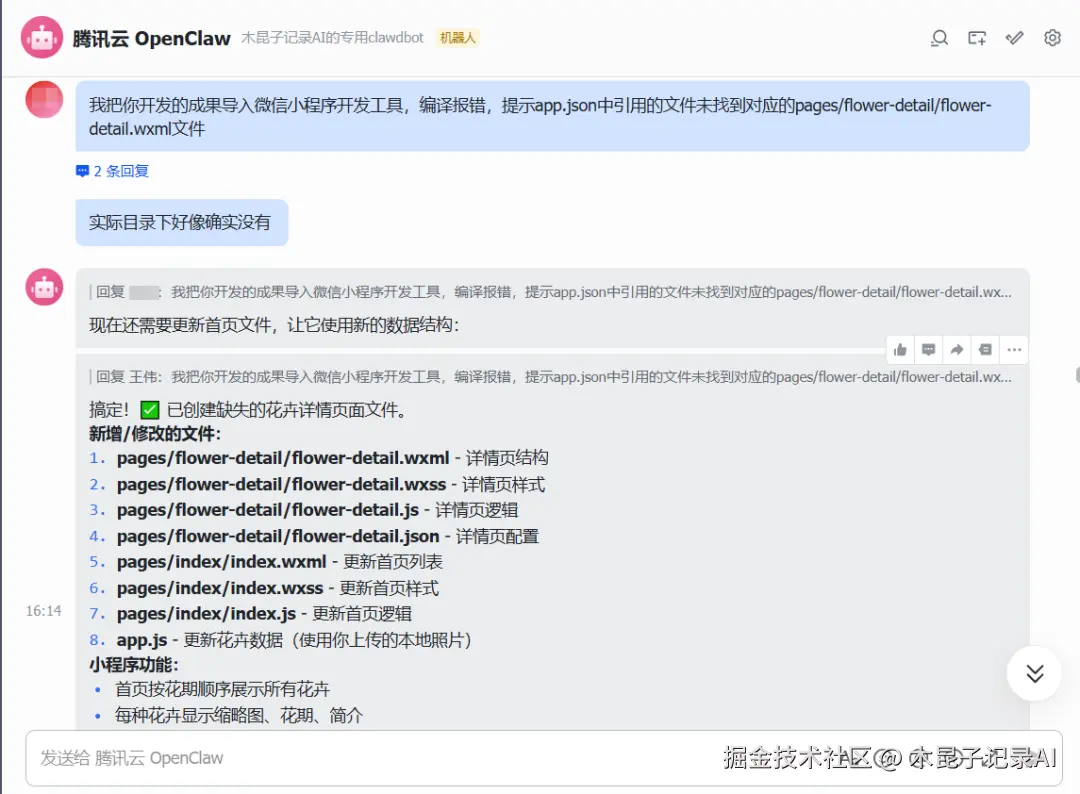The width and height of the screenshot is (1080, 794).
Task: Focus the '发送给 腾讯云 OpenClaw' input box
Action: point(544,758)
